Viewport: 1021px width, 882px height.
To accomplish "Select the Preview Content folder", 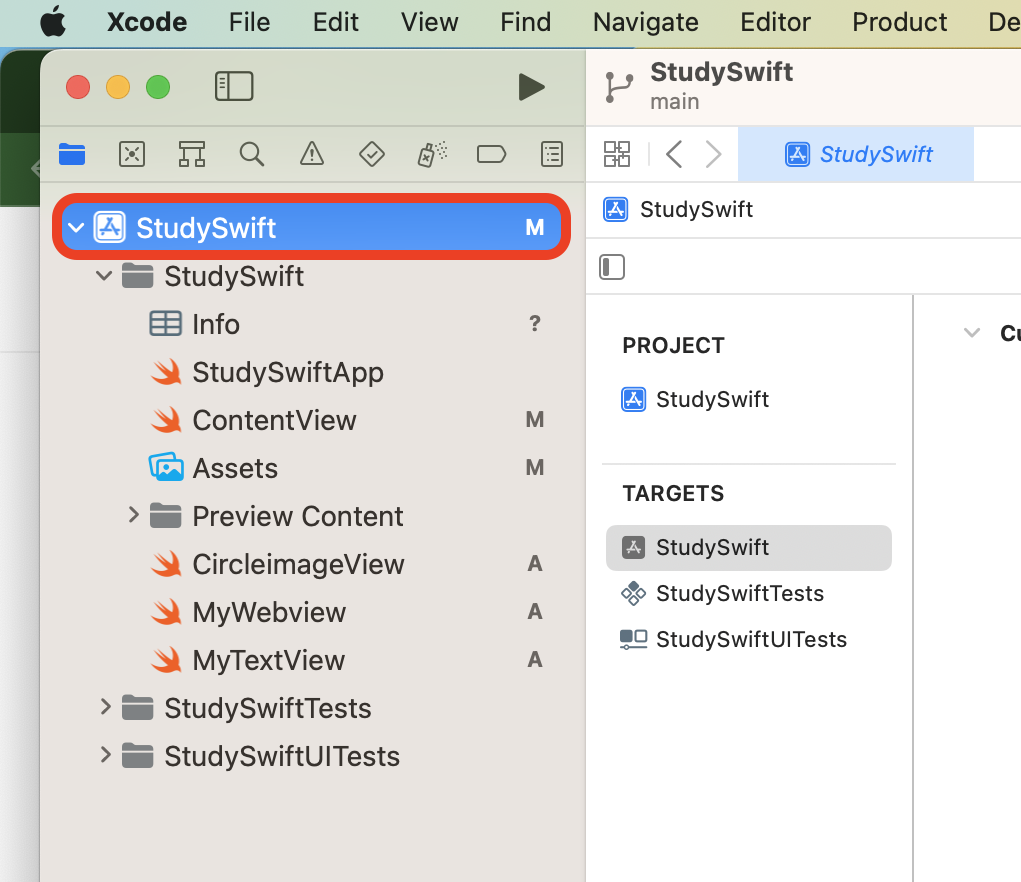I will click(297, 516).
